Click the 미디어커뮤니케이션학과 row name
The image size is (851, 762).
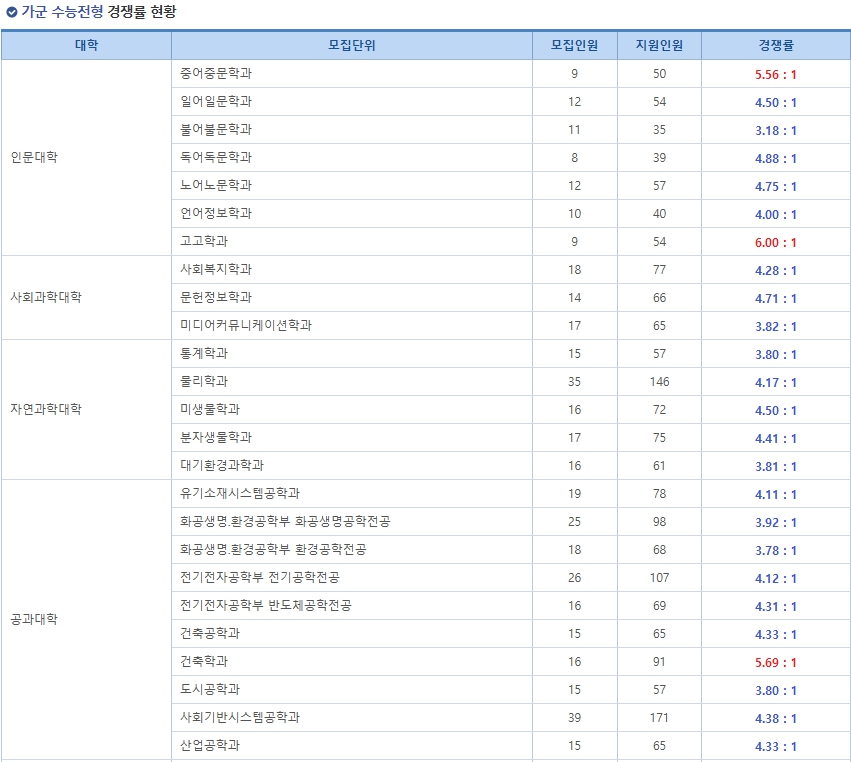pos(246,325)
